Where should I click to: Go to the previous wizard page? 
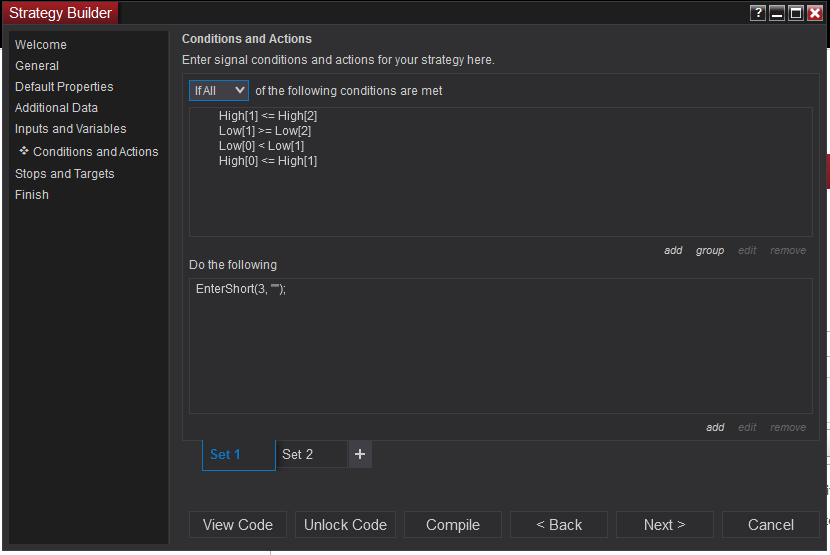coord(559,525)
